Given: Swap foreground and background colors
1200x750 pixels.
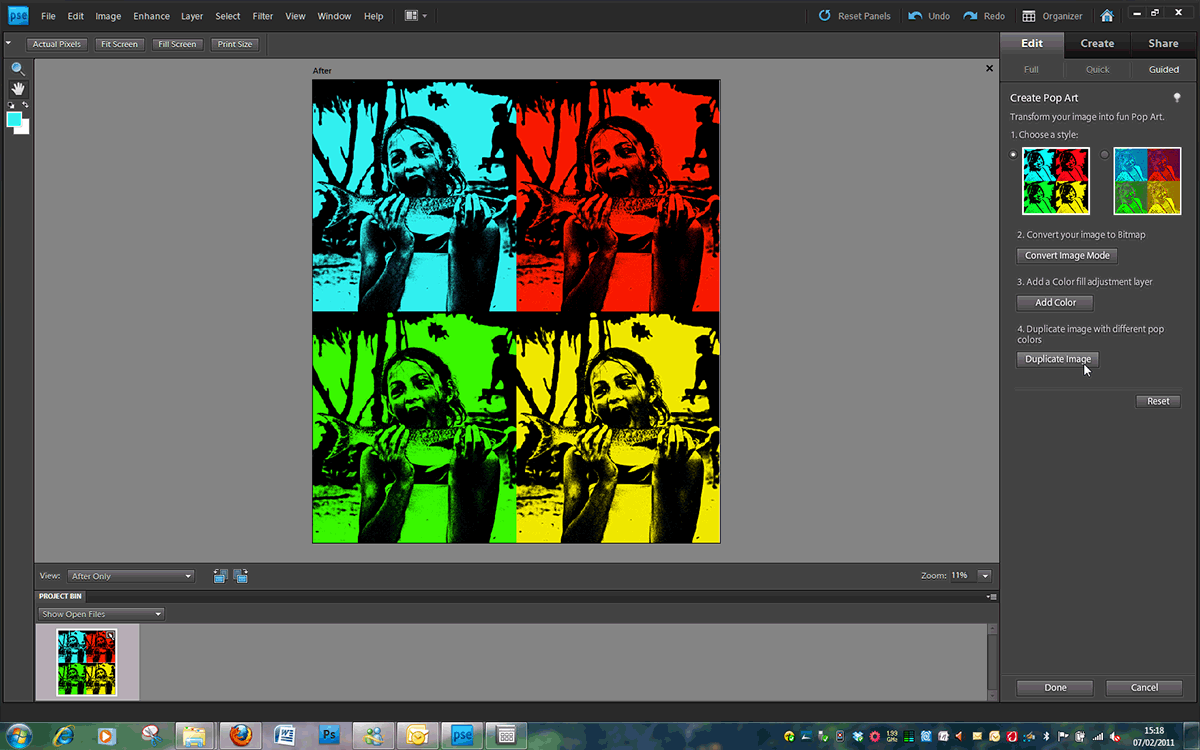Looking at the screenshot, I should pos(25,105).
